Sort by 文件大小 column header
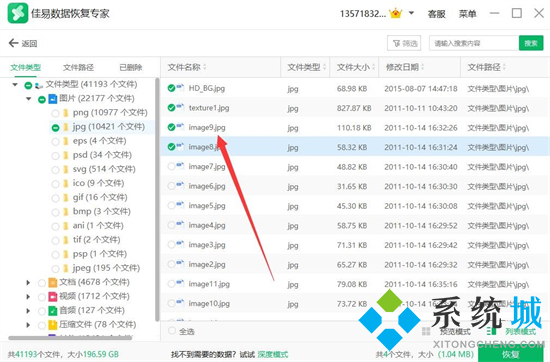Screen dimensions: 550x362 point(356,67)
